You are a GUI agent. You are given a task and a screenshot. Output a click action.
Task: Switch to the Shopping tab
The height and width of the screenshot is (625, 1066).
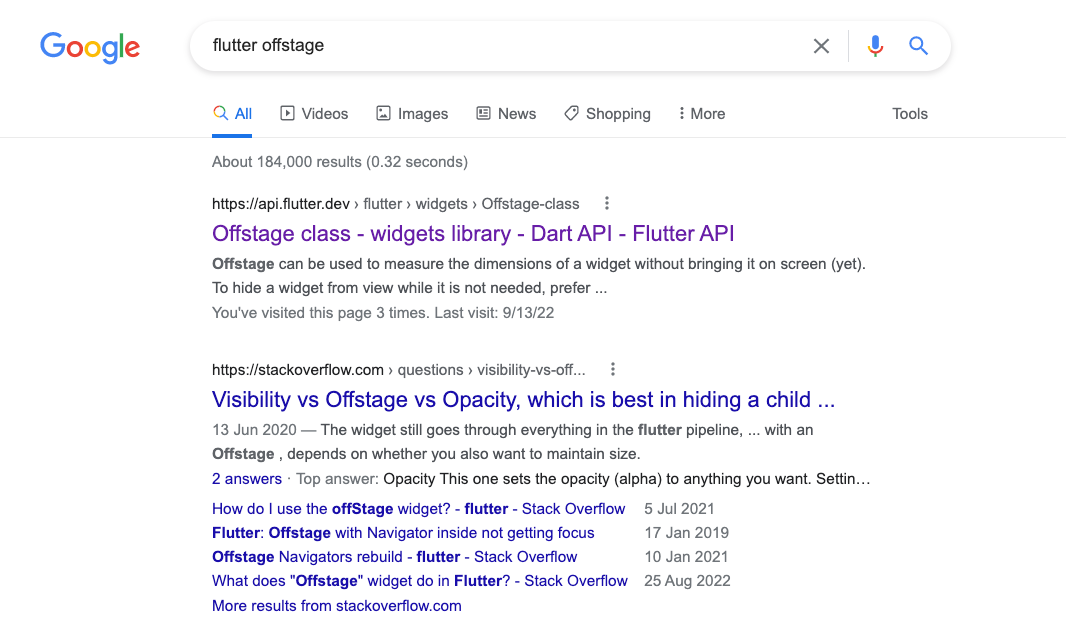click(x=607, y=114)
